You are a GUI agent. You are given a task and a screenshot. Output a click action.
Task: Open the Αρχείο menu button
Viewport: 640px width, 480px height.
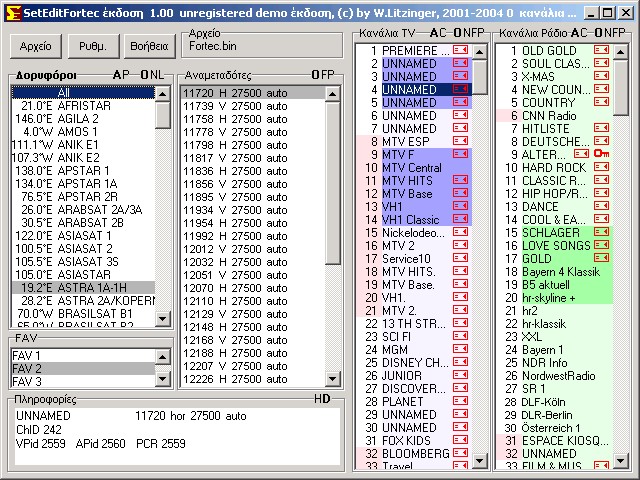click(x=35, y=46)
